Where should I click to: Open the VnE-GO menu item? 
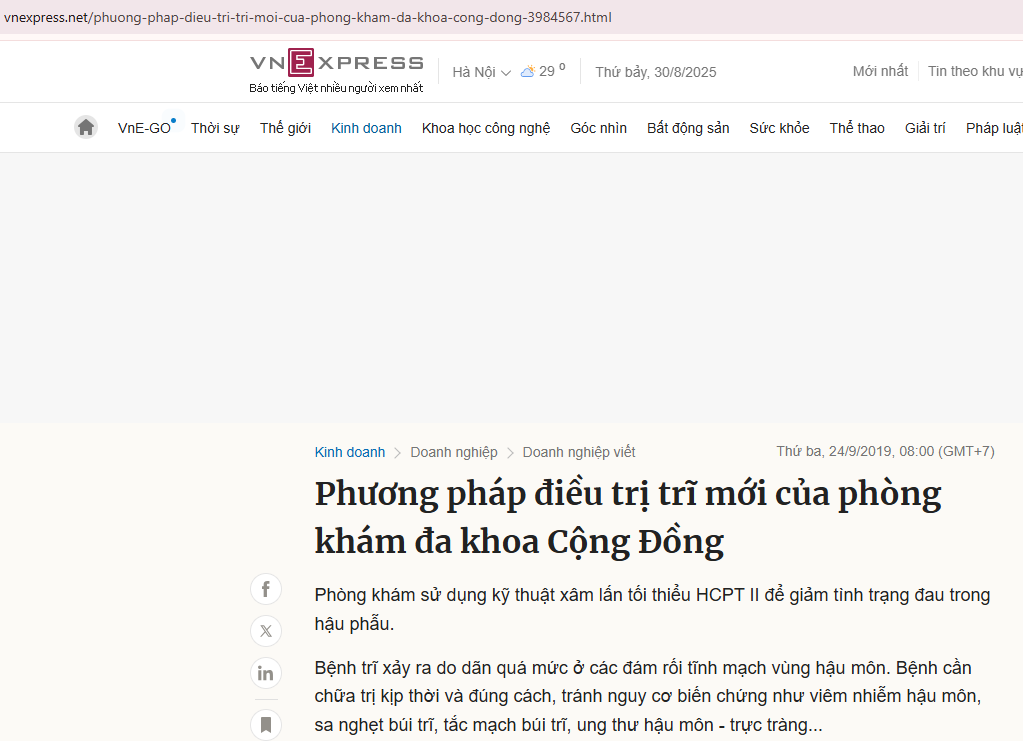(144, 128)
